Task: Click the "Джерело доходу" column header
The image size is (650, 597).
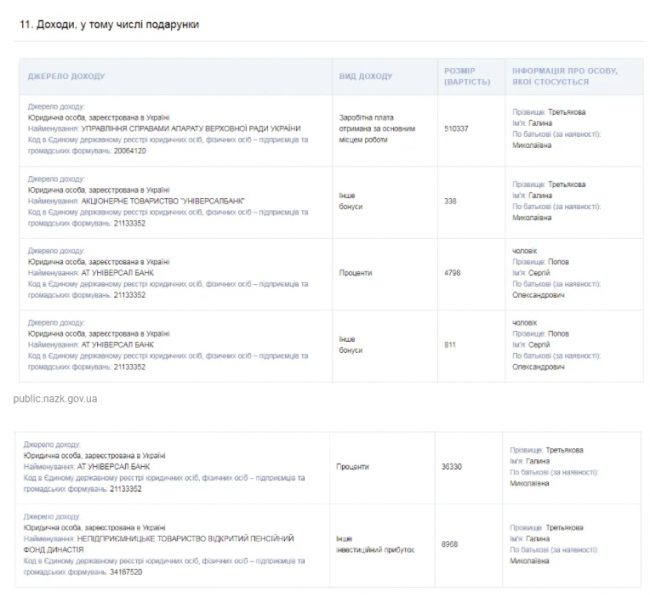Action: (x=66, y=76)
